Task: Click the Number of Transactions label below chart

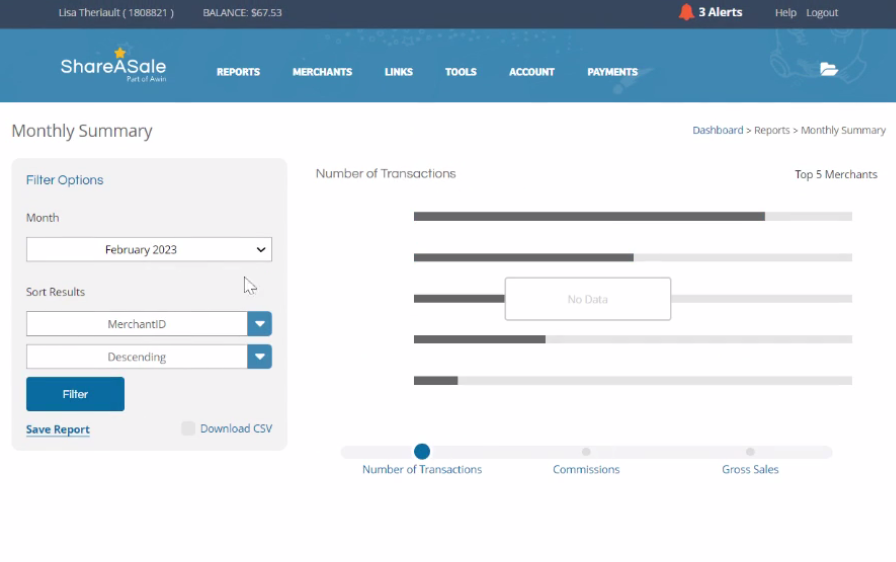Action: click(422, 469)
